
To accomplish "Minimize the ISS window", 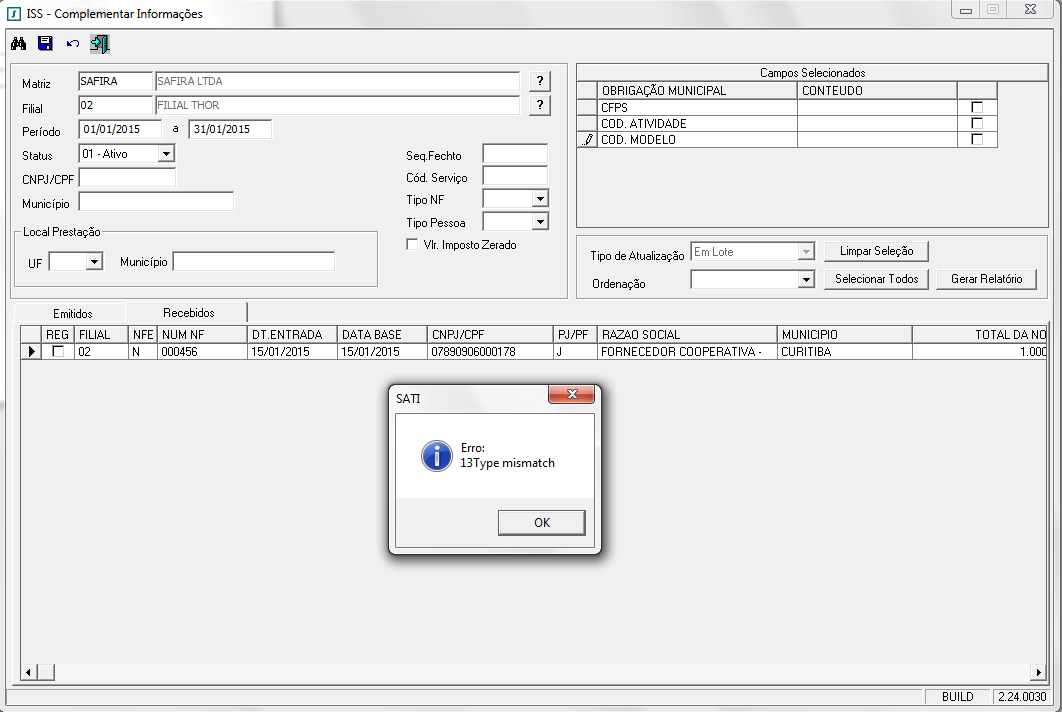I will point(966,10).
